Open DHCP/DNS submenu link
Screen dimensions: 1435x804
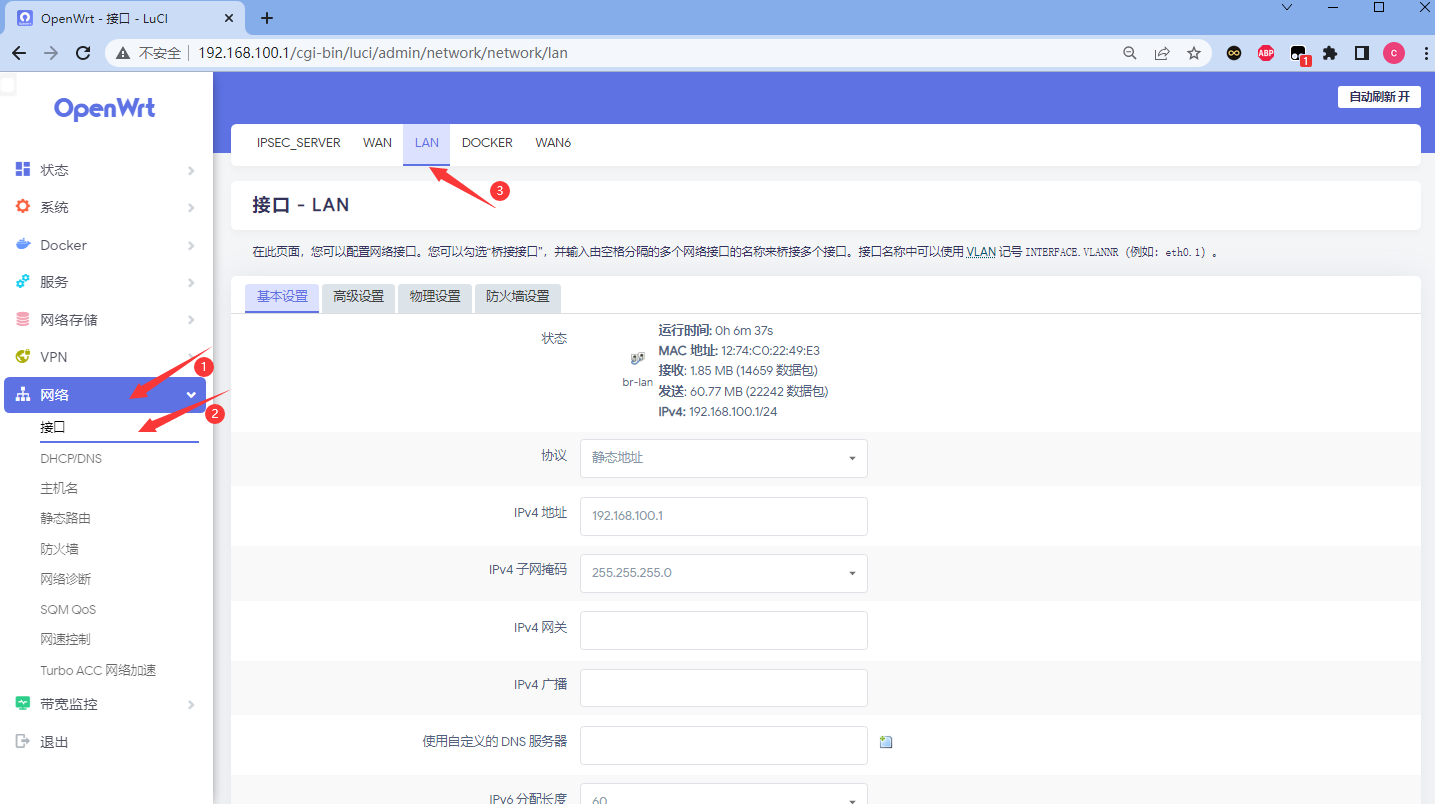coord(71,459)
